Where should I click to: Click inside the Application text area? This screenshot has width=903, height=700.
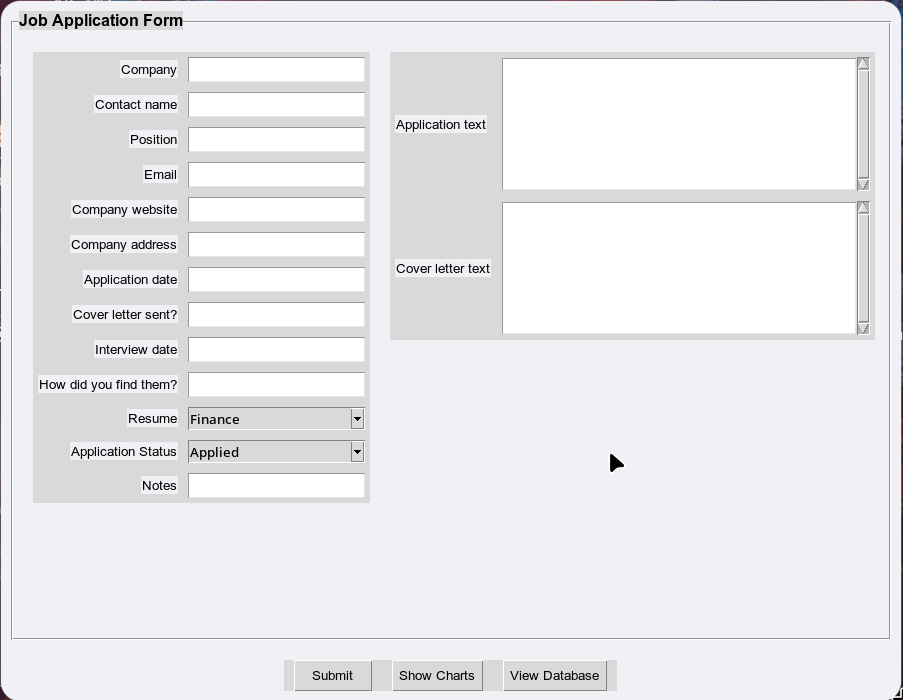679,124
